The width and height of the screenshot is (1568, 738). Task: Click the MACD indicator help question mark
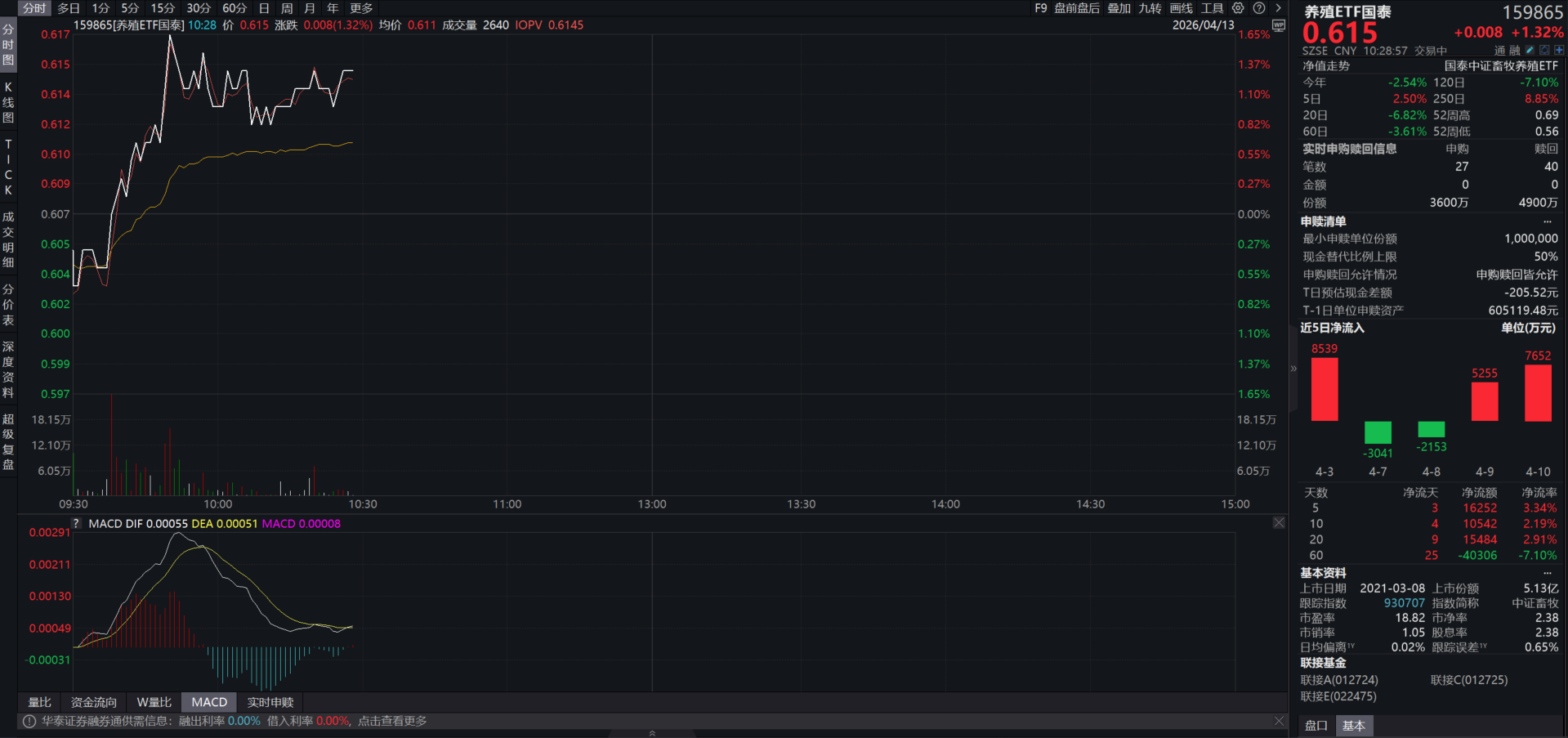pos(76,524)
